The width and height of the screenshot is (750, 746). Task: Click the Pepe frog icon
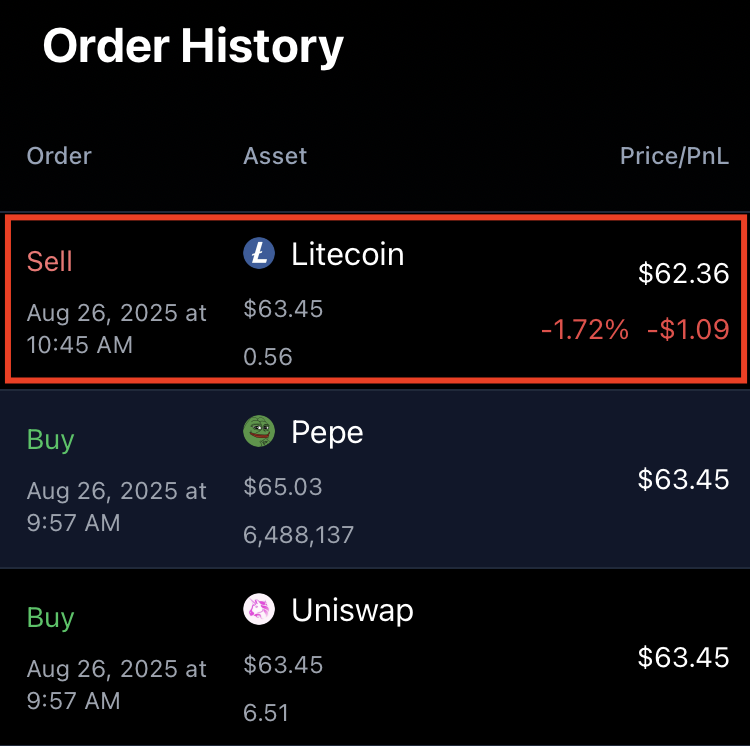(259, 431)
